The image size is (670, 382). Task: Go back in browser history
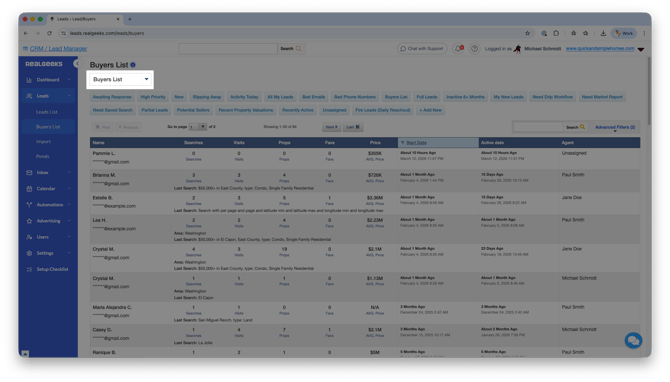(x=26, y=33)
